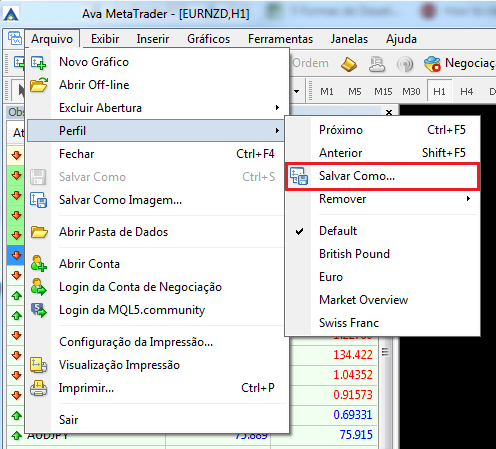Expand the Remover submenu arrow

[468, 199]
